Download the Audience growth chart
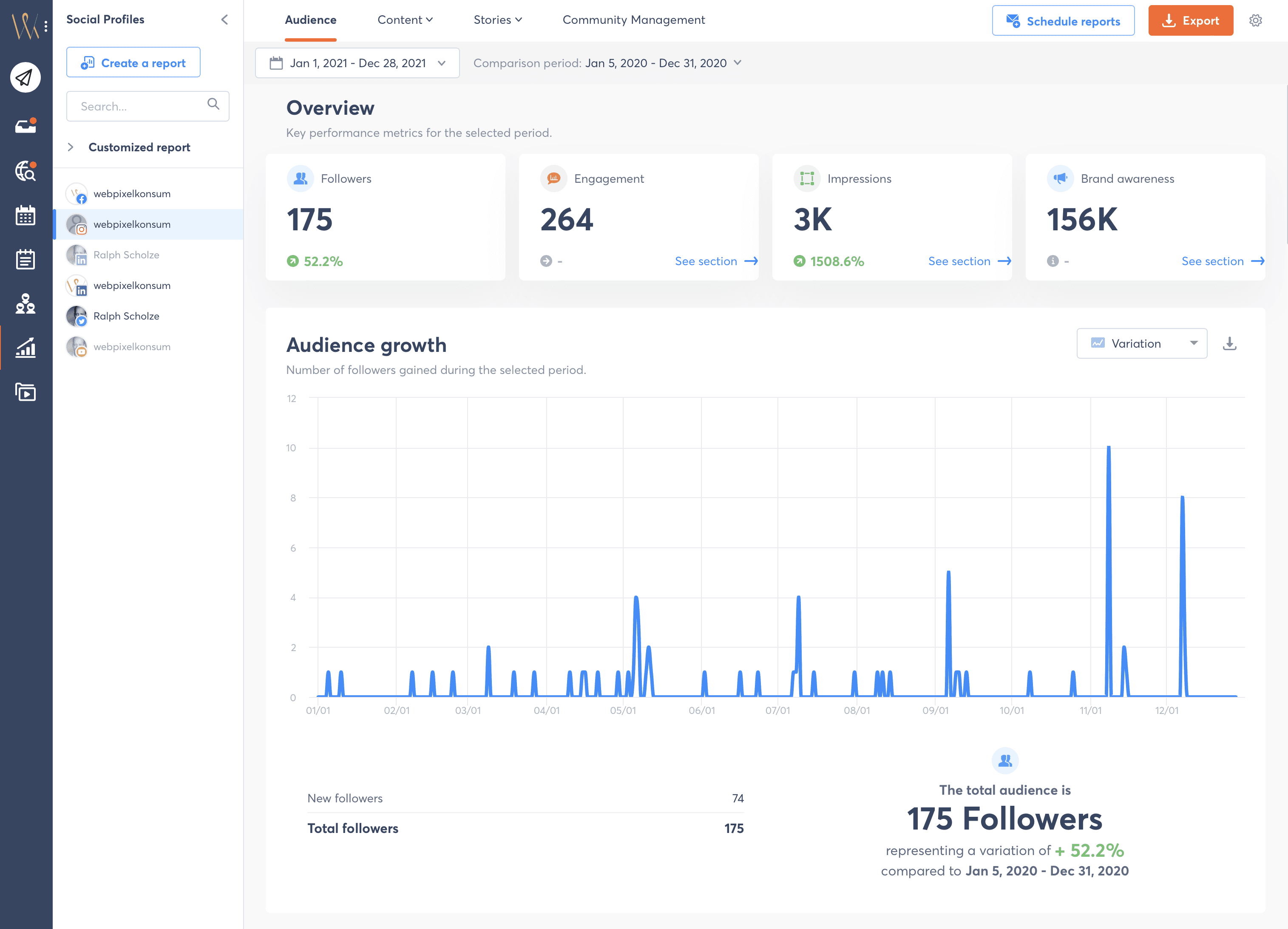The image size is (1288, 929). [1229, 343]
